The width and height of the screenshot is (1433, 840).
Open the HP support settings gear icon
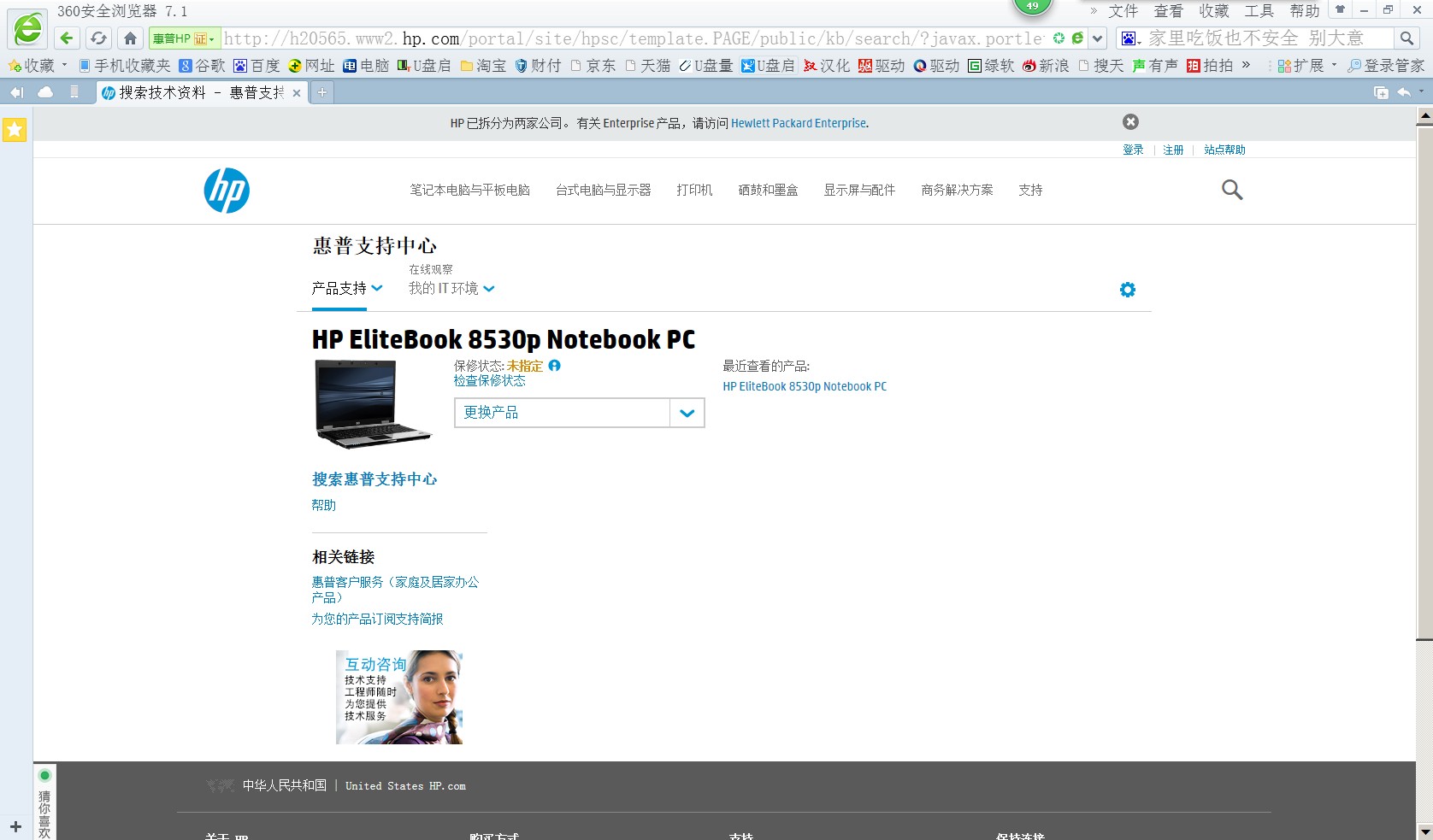tap(1127, 289)
